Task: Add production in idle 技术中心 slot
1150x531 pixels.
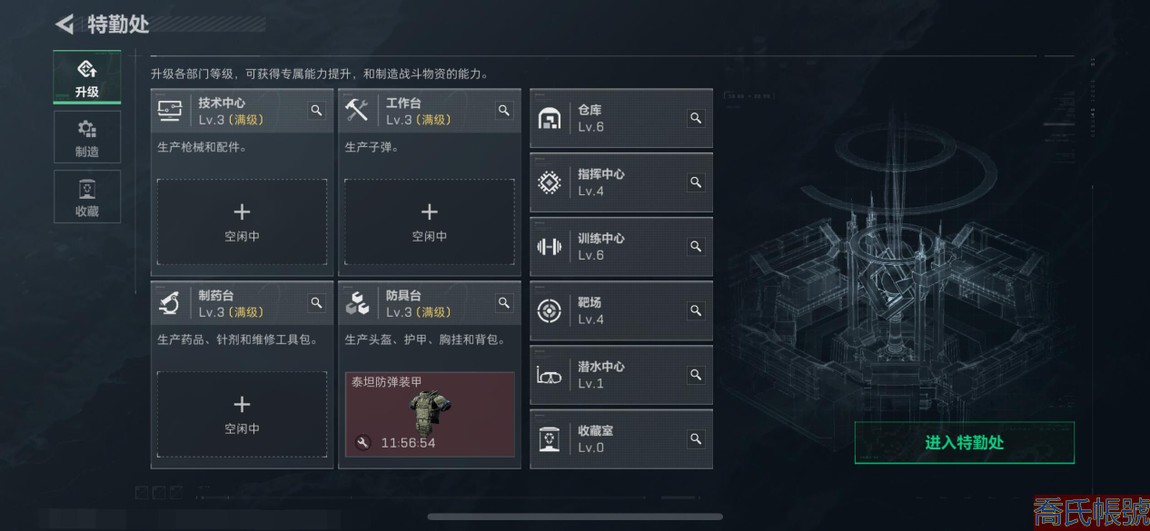Action: click(242, 222)
